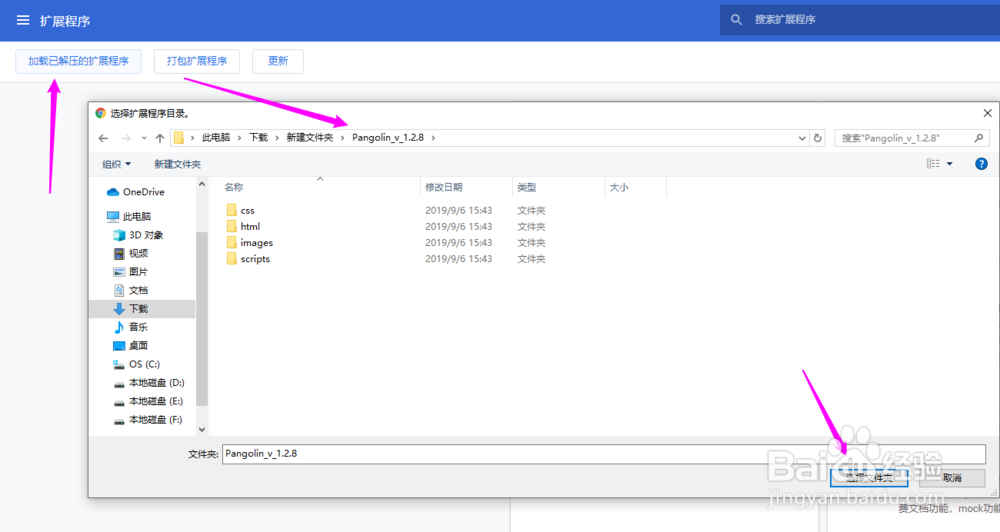The width and height of the screenshot is (1000, 532).
Task: Select 下载 in the address breadcrumb
Action: pyautogui.click(x=258, y=137)
